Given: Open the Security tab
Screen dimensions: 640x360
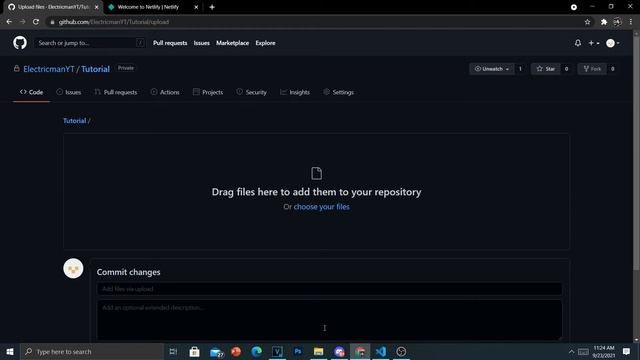Looking at the screenshot, I should 251,92.
